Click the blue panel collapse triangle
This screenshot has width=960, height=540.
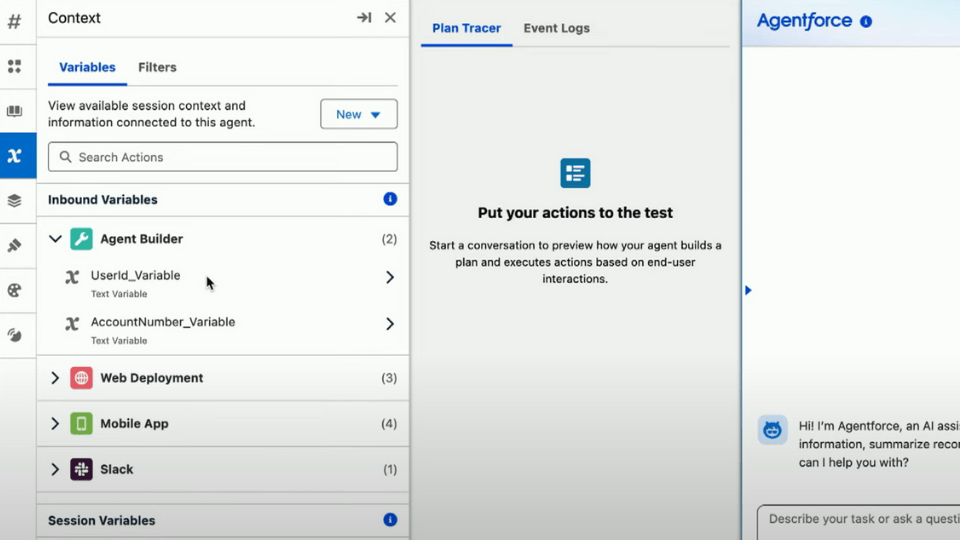click(748, 290)
